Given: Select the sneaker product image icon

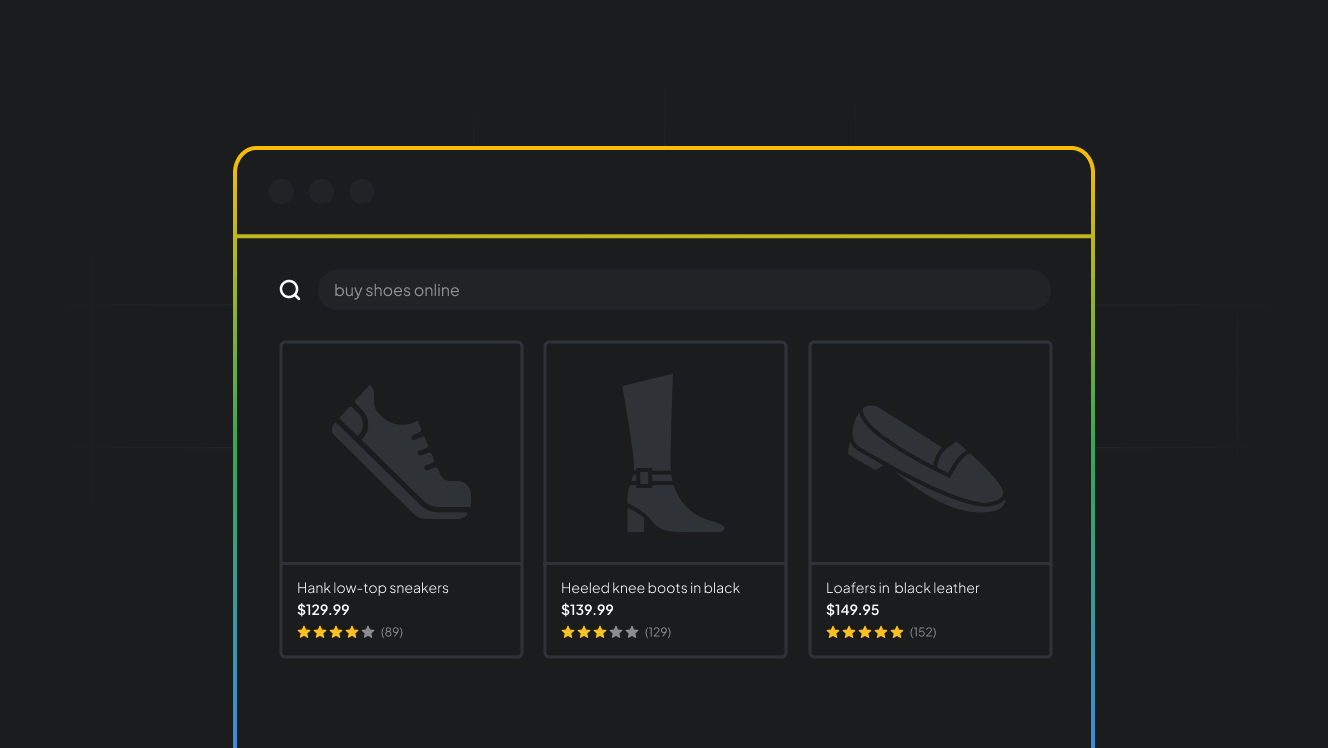Looking at the screenshot, I should pyautogui.click(x=401, y=451).
